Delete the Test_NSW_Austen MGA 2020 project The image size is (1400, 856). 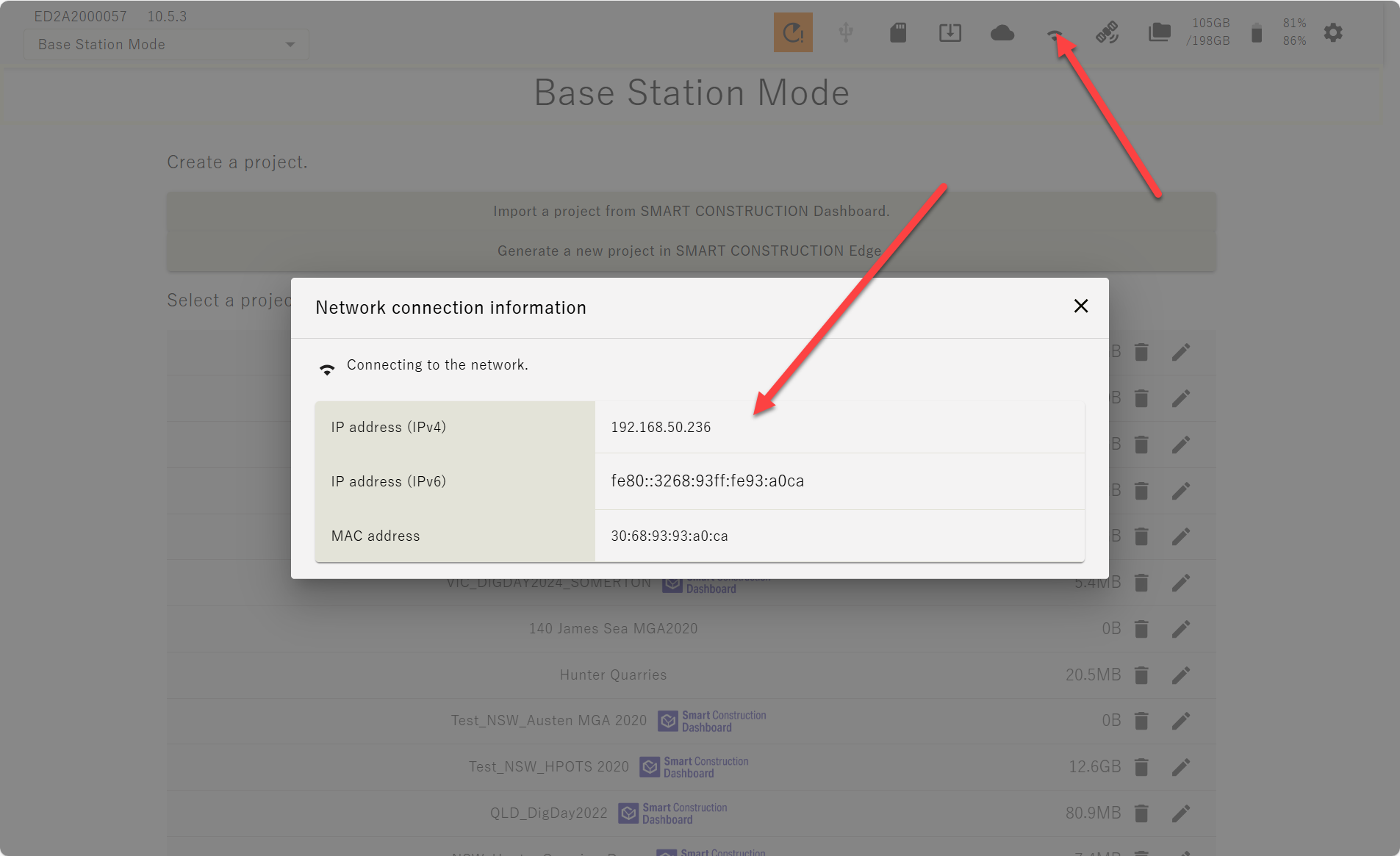pos(1141,721)
